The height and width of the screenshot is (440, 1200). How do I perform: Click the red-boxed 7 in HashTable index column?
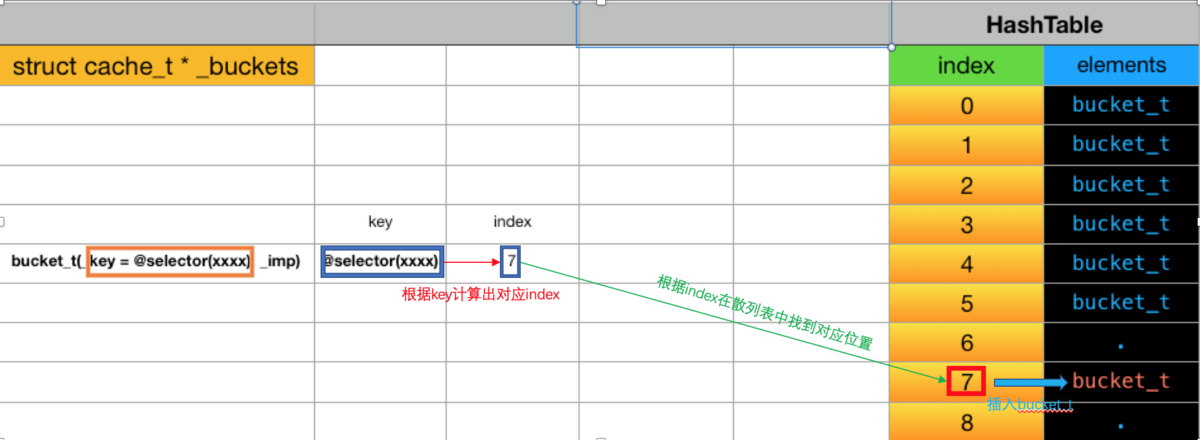coord(966,382)
